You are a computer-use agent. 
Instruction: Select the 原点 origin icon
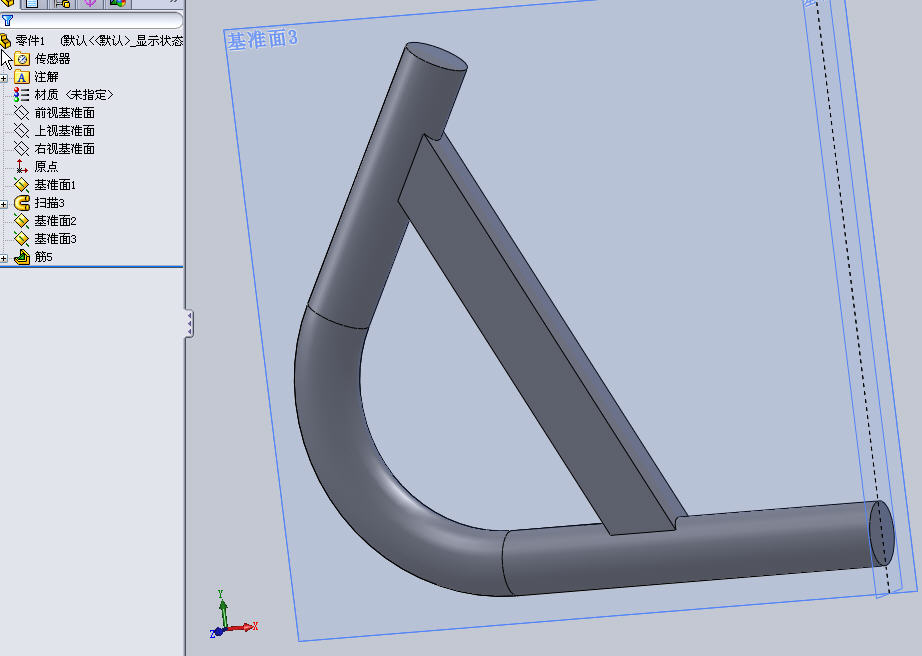pos(22,166)
